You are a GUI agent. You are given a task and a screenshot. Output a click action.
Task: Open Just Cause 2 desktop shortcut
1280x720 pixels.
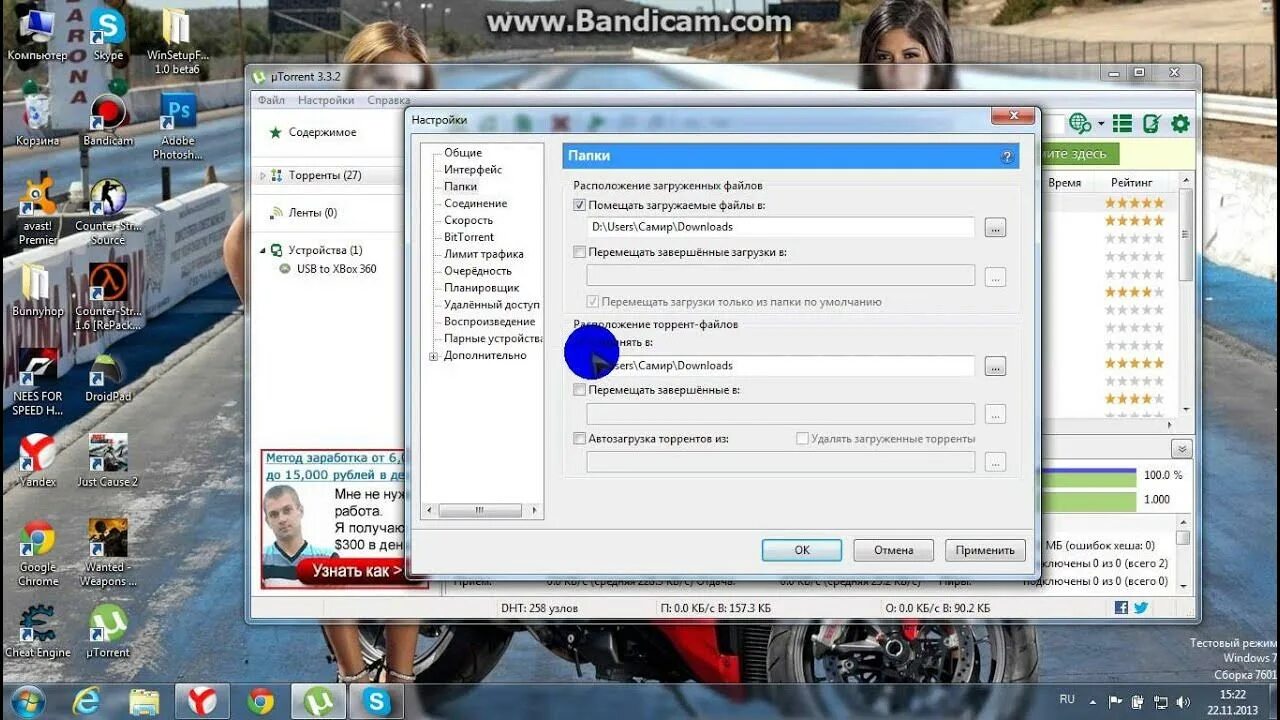[x=108, y=461]
